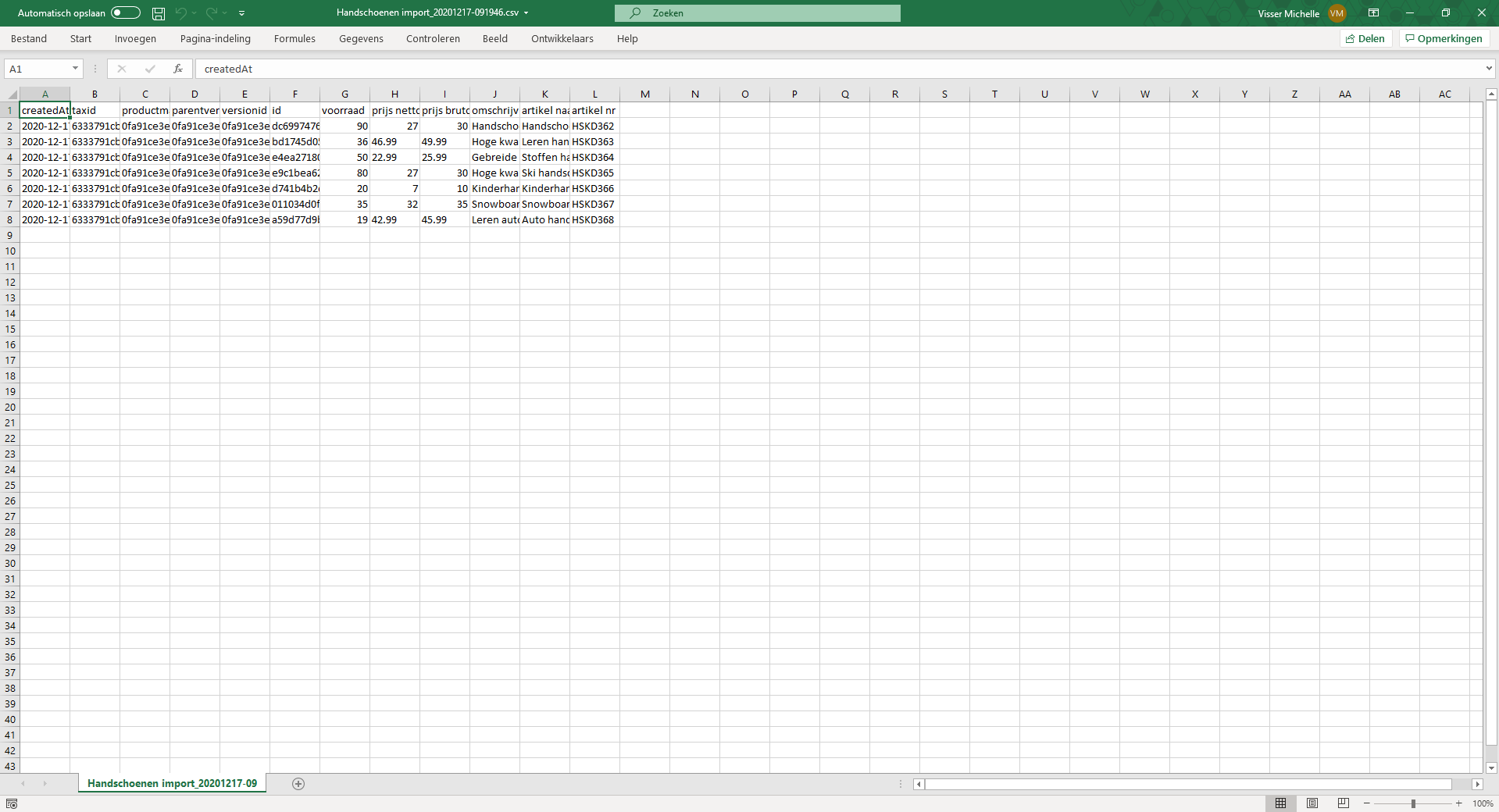Toggle the Automatisch opslaan switch

125,13
